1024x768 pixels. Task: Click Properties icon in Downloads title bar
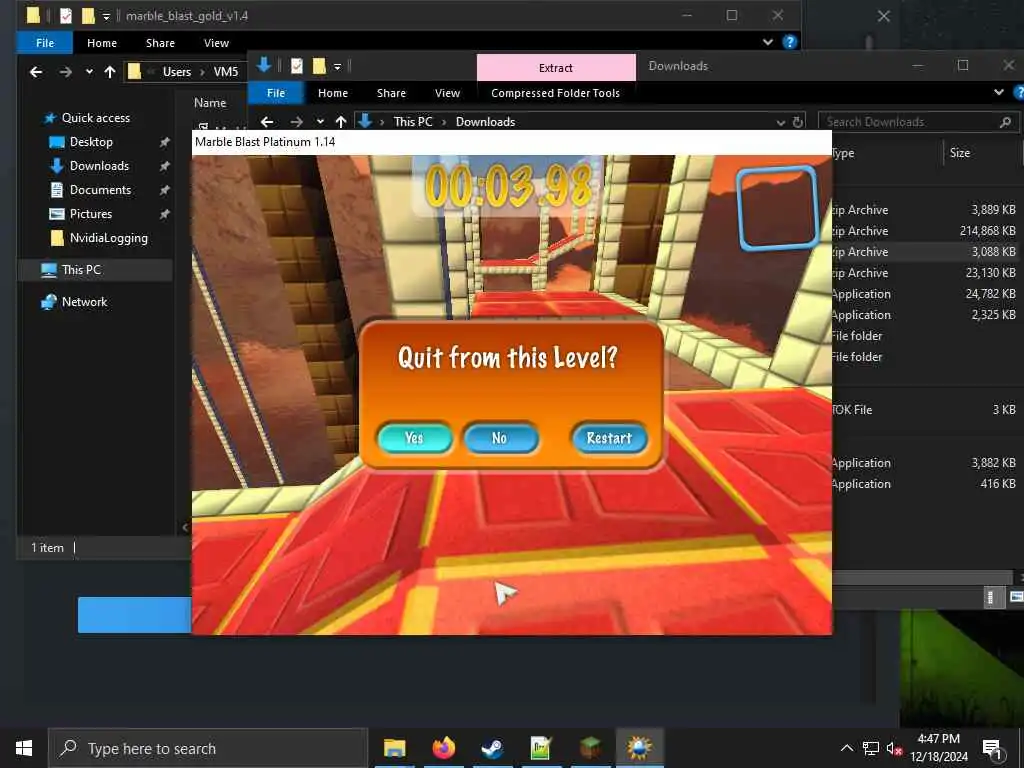296,66
